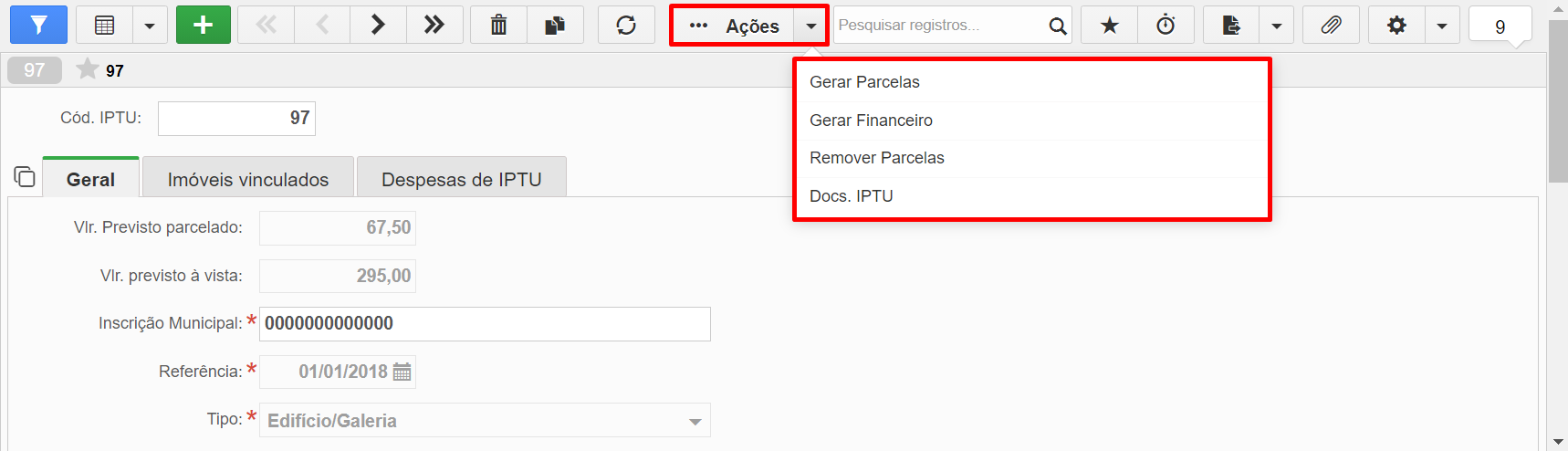The image size is (1568, 451).
Task: Expand the Ações dropdown arrow
Action: [810, 26]
